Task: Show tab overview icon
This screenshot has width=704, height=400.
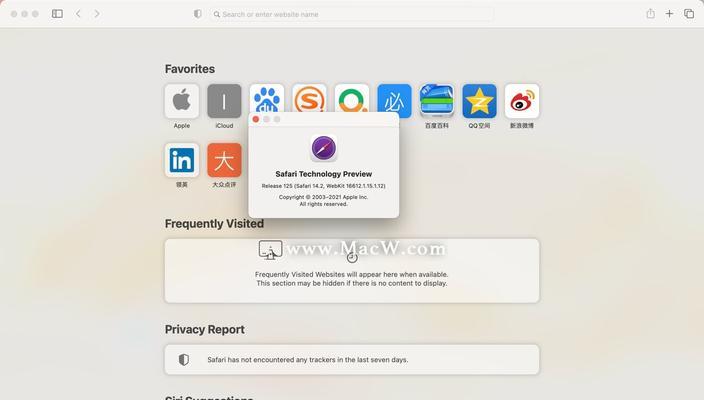Action: pos(689,14)
